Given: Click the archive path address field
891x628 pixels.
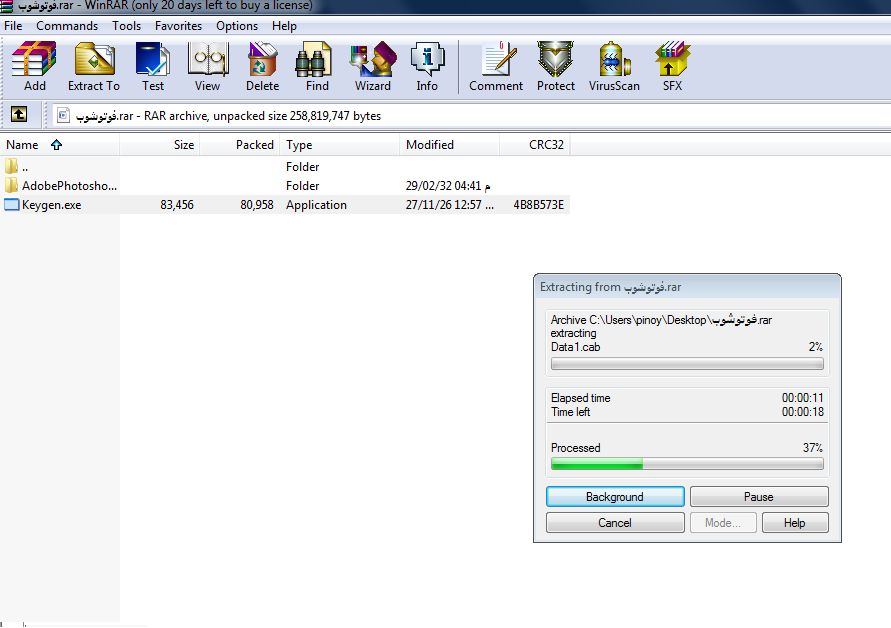Looking at the screenshot, I should tap(472, 115).
